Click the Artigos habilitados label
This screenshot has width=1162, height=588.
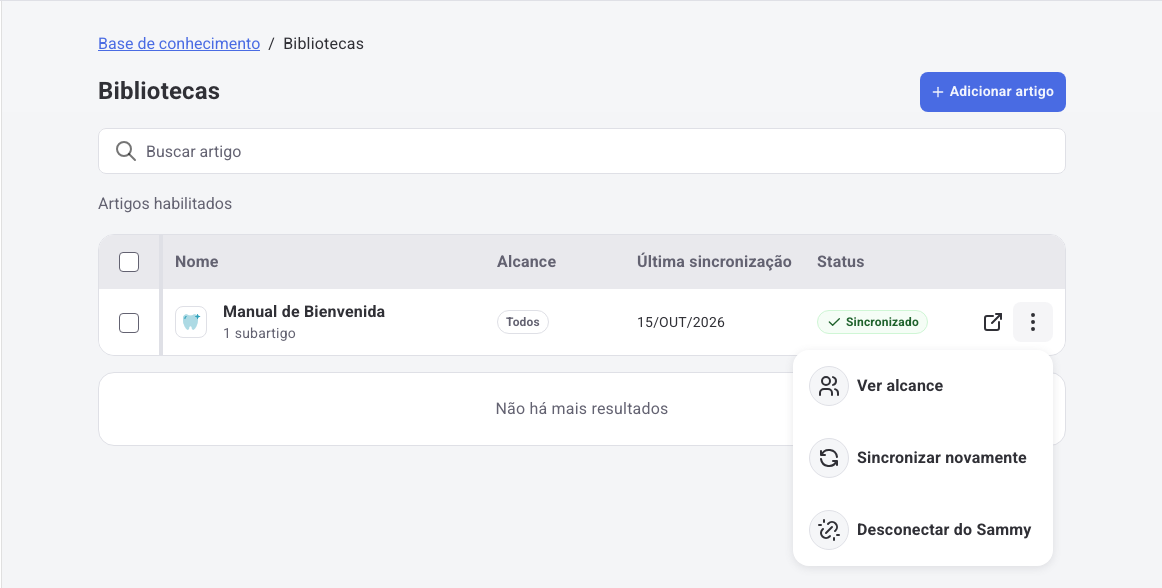[x=165, y=203]
